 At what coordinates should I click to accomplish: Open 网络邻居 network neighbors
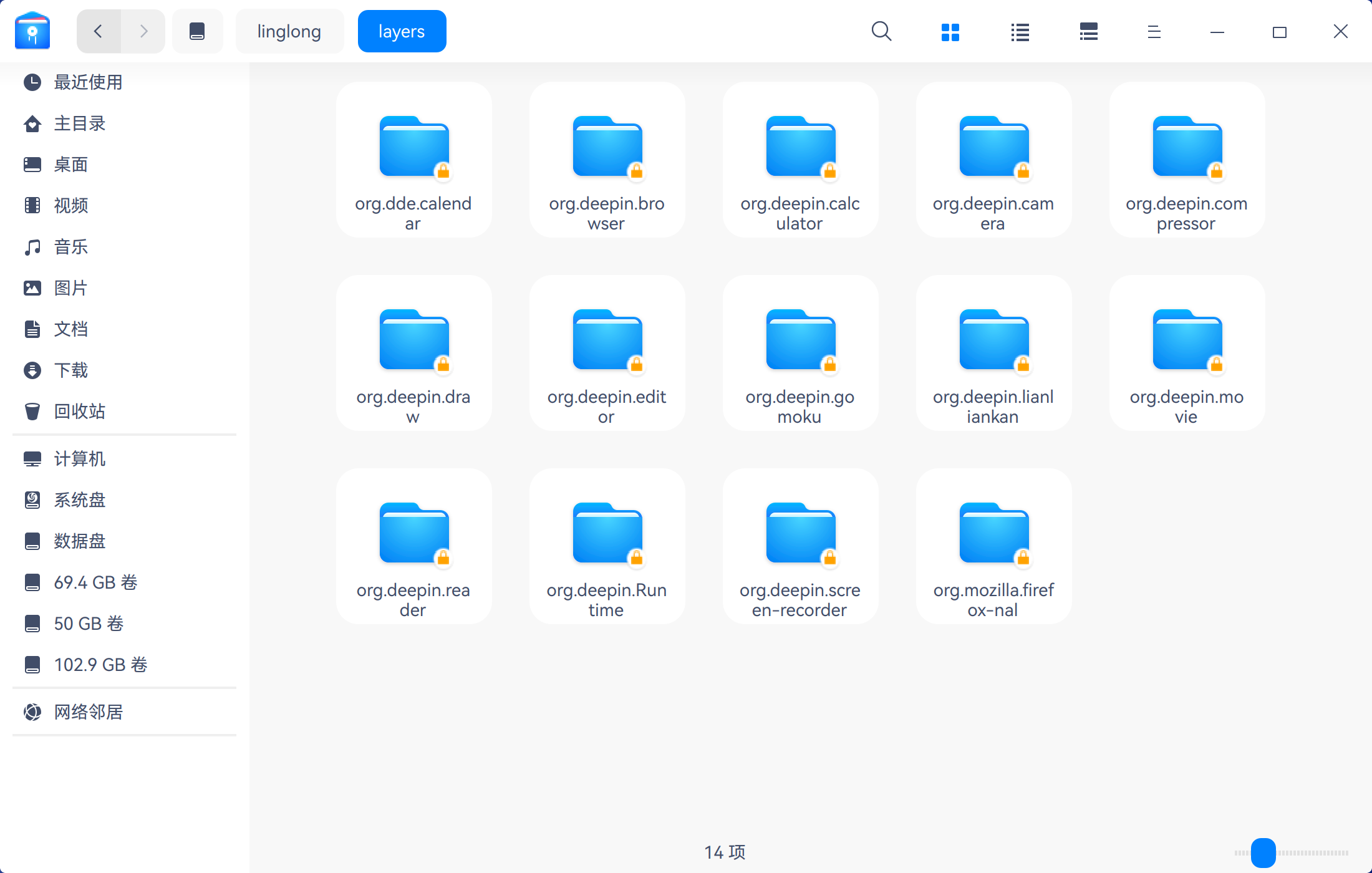click(x=88, y=711)
